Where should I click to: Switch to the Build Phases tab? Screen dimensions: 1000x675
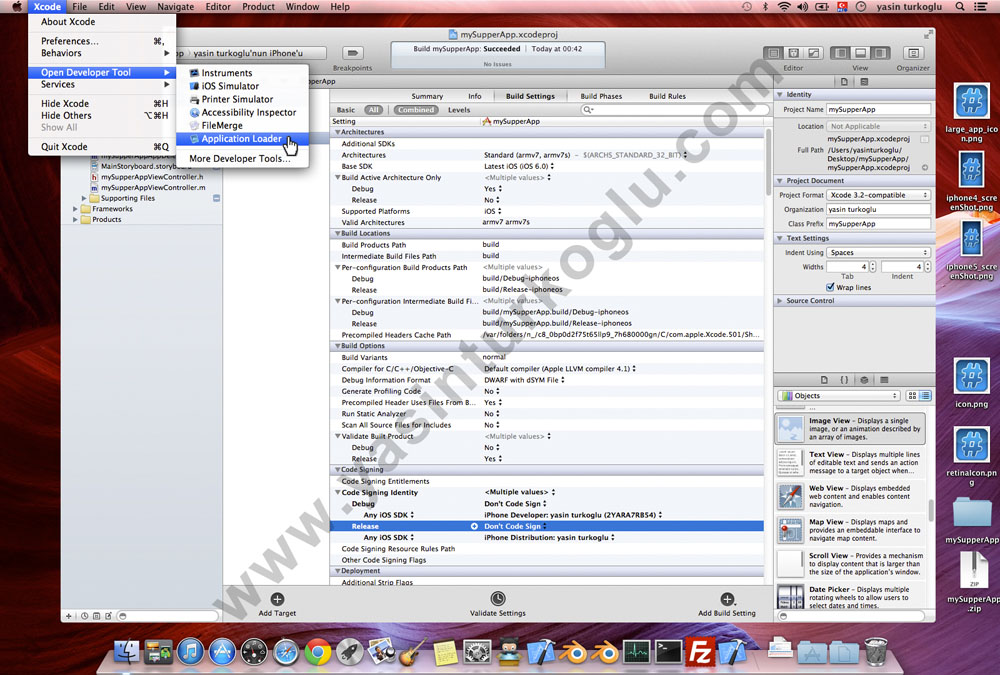point(601,96)
